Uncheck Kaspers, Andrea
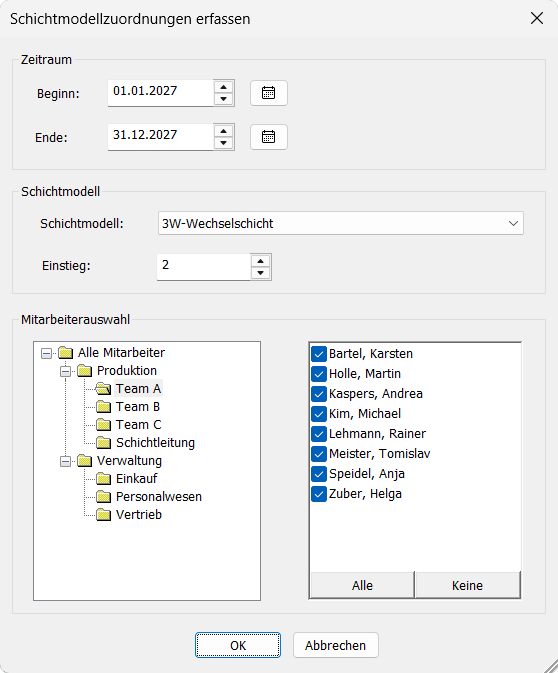This screenshot has width=558, height=673. (319, 394)
